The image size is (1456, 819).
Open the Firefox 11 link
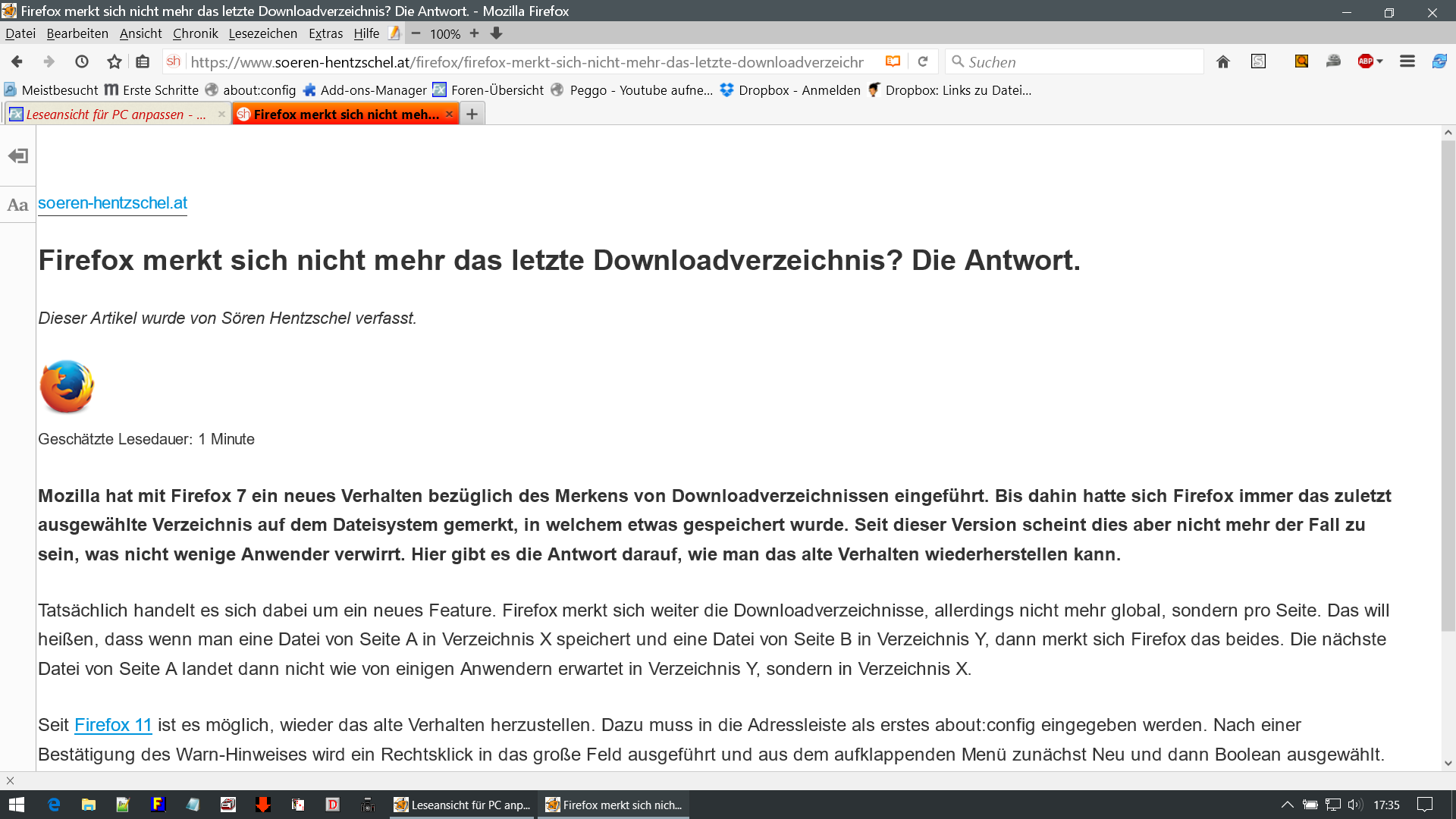[x=113, y=725]
